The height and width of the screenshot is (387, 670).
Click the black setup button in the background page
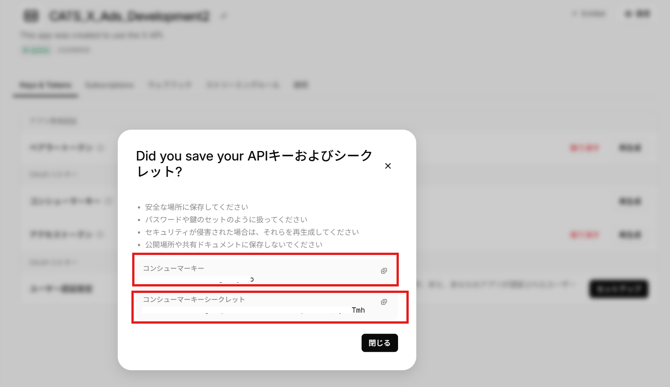tap(619, 289)
